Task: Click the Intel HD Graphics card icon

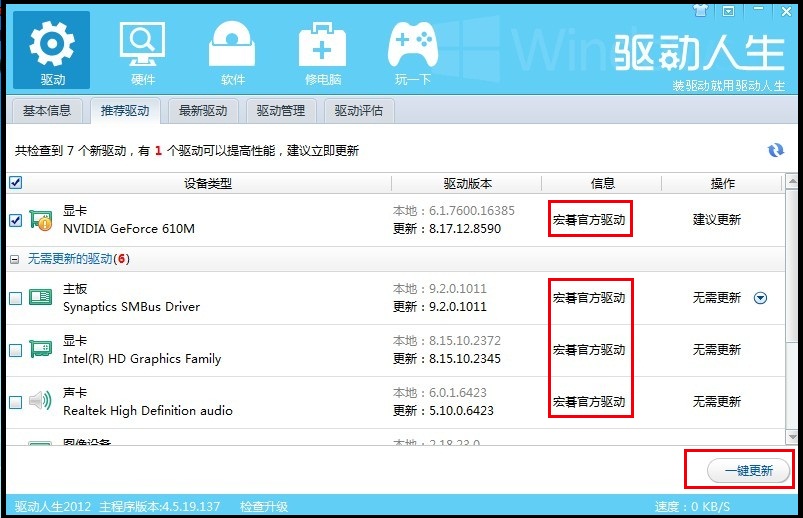Action: [40, 349]
